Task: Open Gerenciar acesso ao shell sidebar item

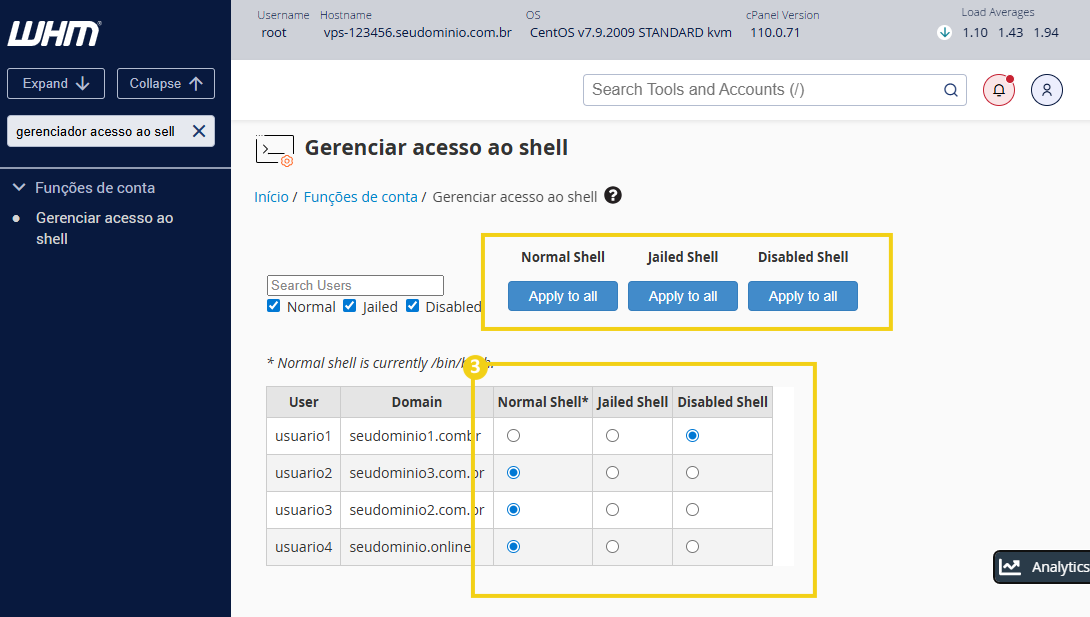Action: [104, 228]
